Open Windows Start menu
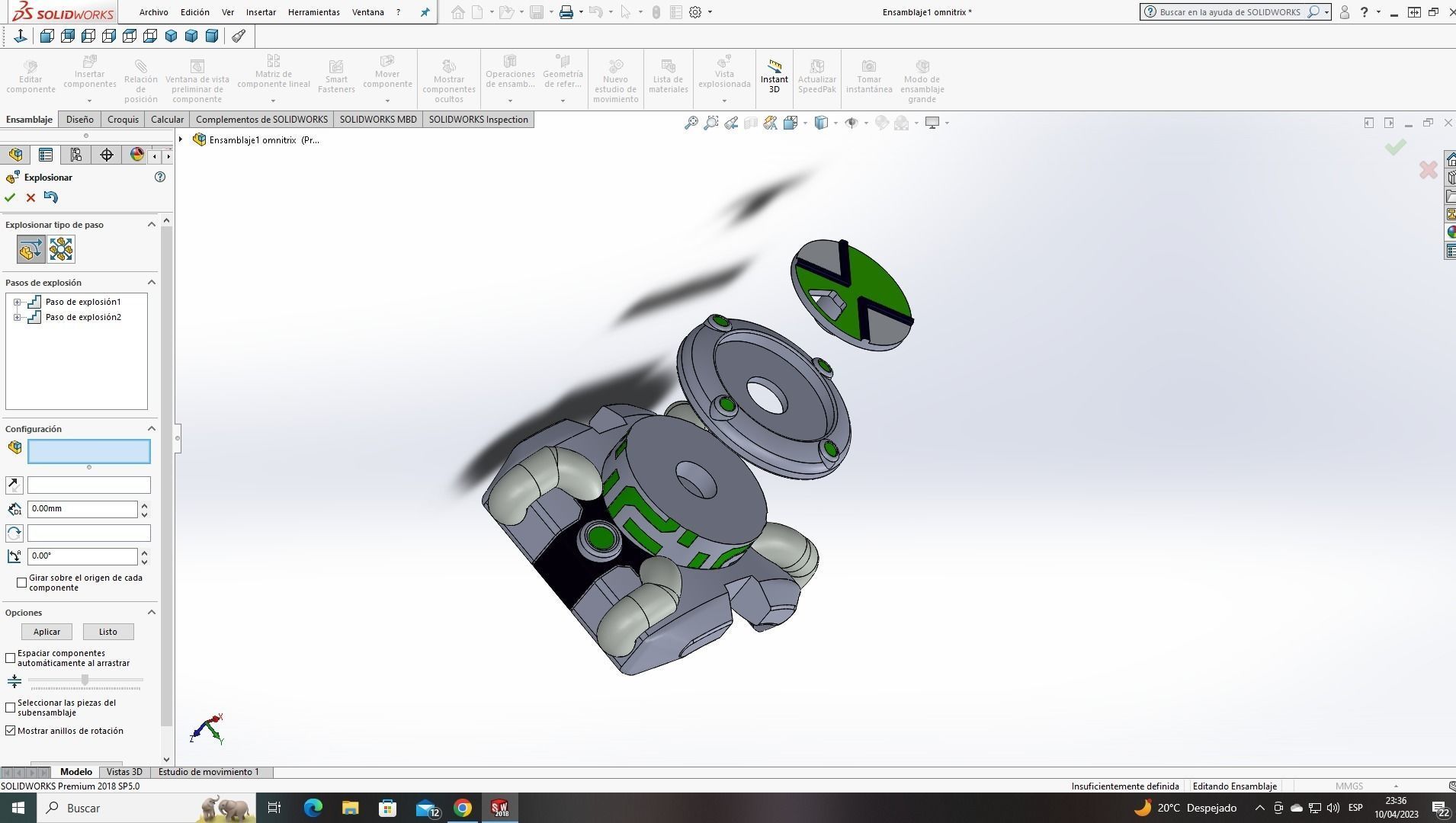1456x823 pixels. pos(18,808)
